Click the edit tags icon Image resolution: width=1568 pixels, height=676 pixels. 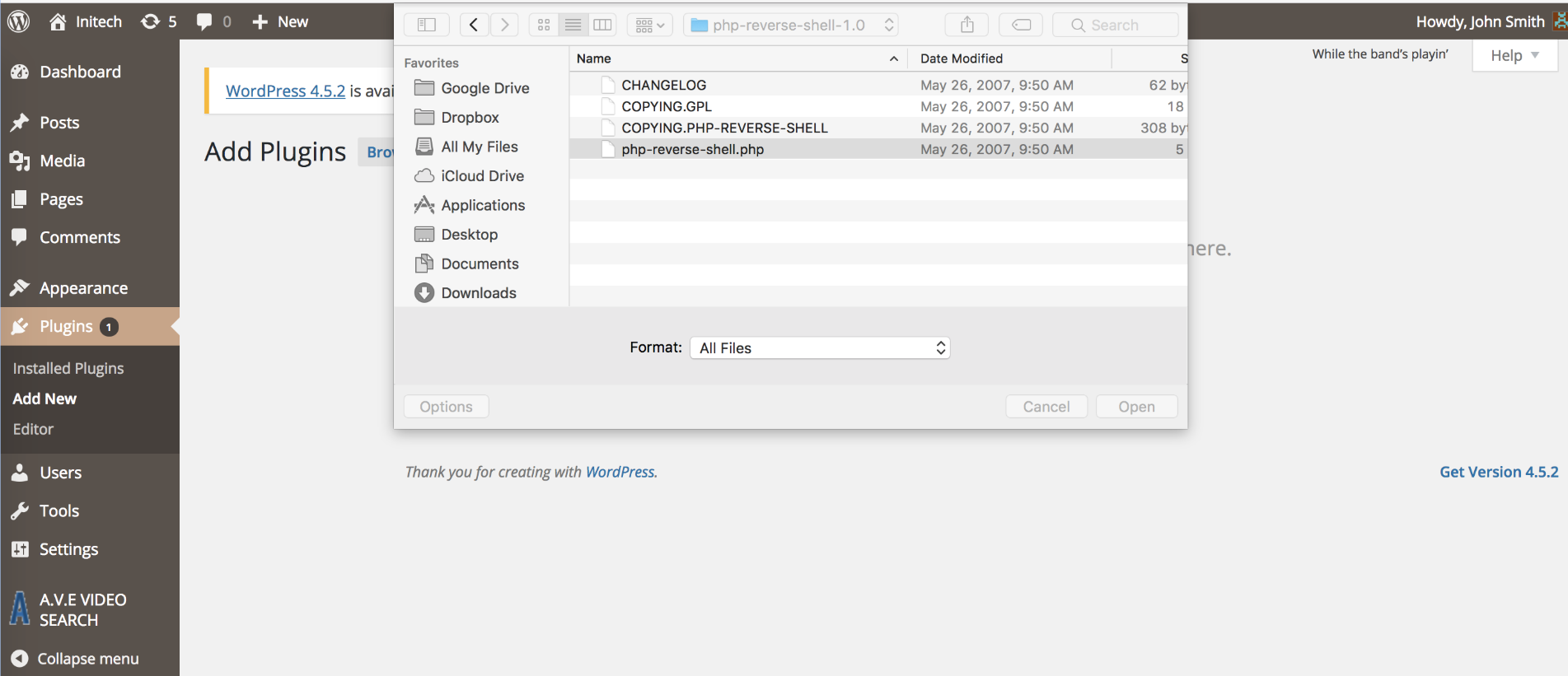(1021, 25)
